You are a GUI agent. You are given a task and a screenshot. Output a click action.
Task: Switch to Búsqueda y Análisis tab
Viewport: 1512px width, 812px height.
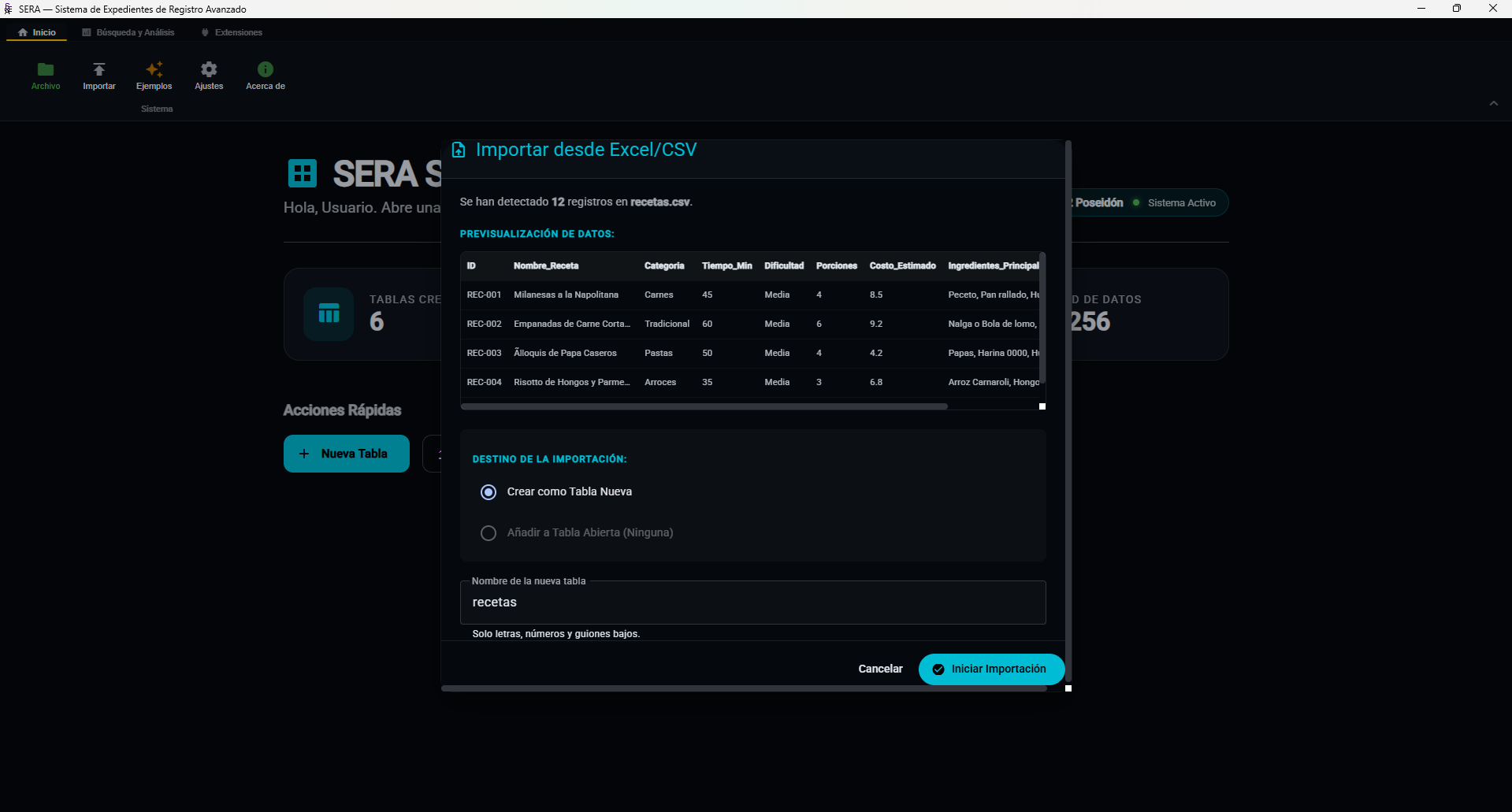[x=128, y=32]
